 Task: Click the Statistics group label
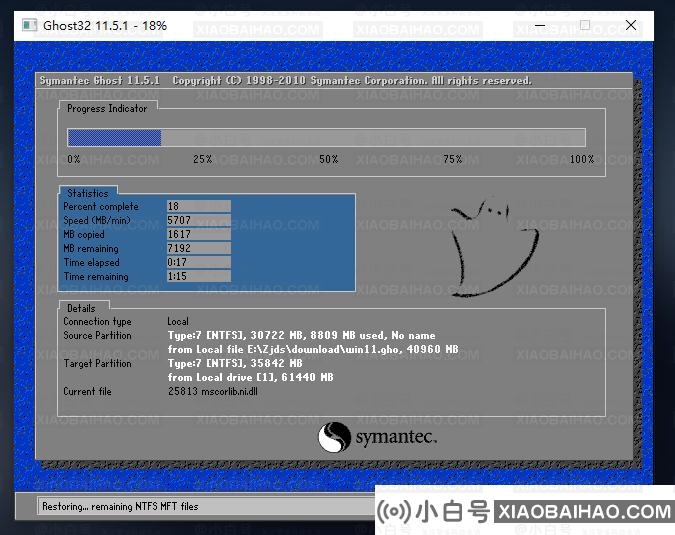[88, 193]
